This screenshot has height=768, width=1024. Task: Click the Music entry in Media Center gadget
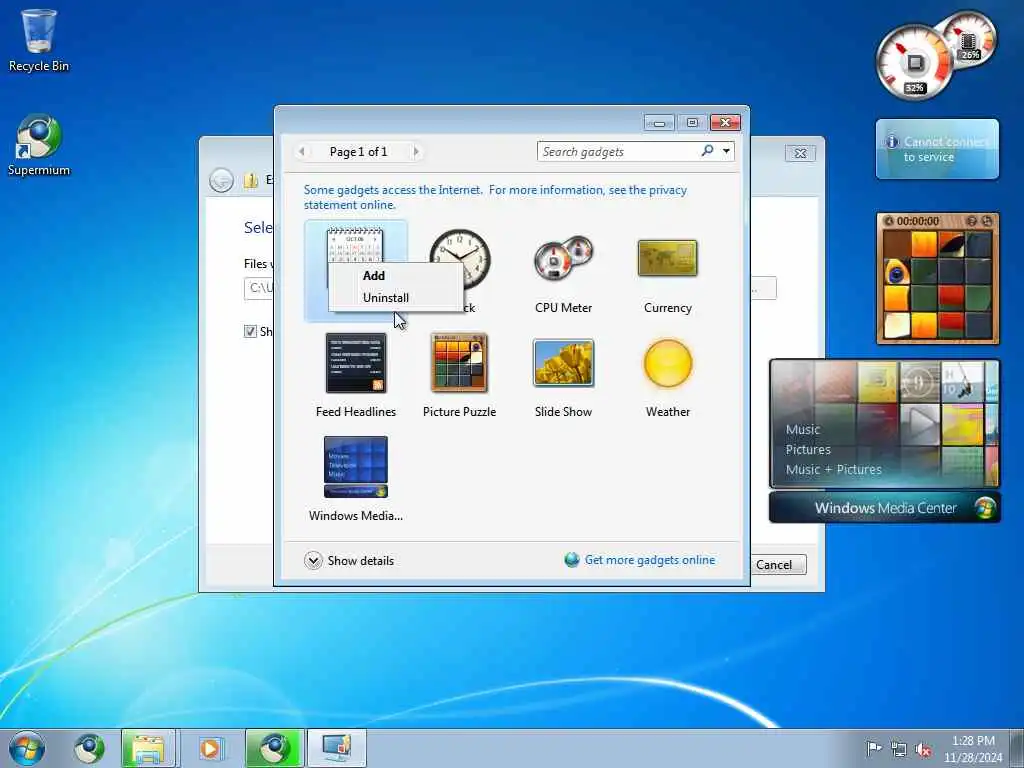(803, 429)
